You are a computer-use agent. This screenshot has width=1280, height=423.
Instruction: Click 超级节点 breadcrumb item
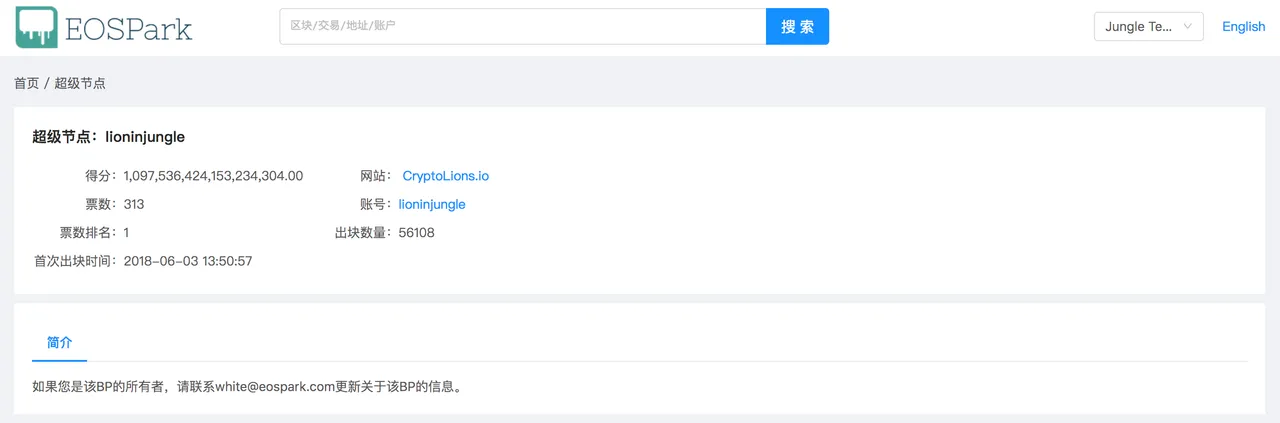point(80,83)
